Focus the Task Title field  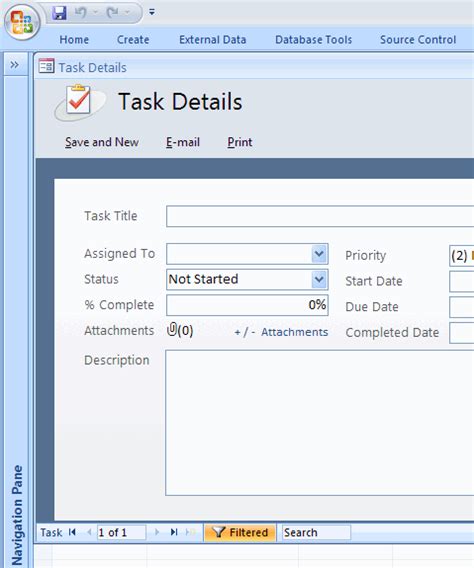(x=320, y=216)
